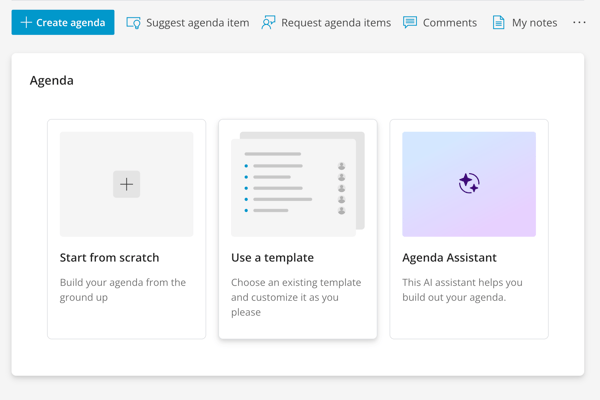Click the Suggest agenda item lightbulb icon

coord(133,23)
